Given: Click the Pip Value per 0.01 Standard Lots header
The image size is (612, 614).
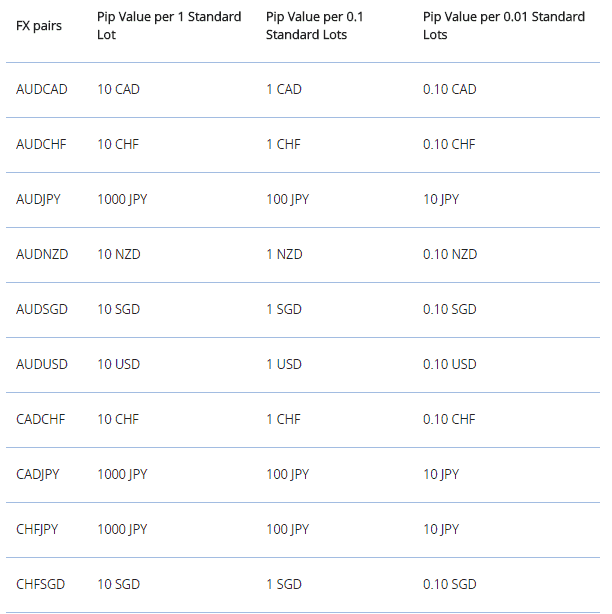Looking at the screenshot, I should pos(504,25).
